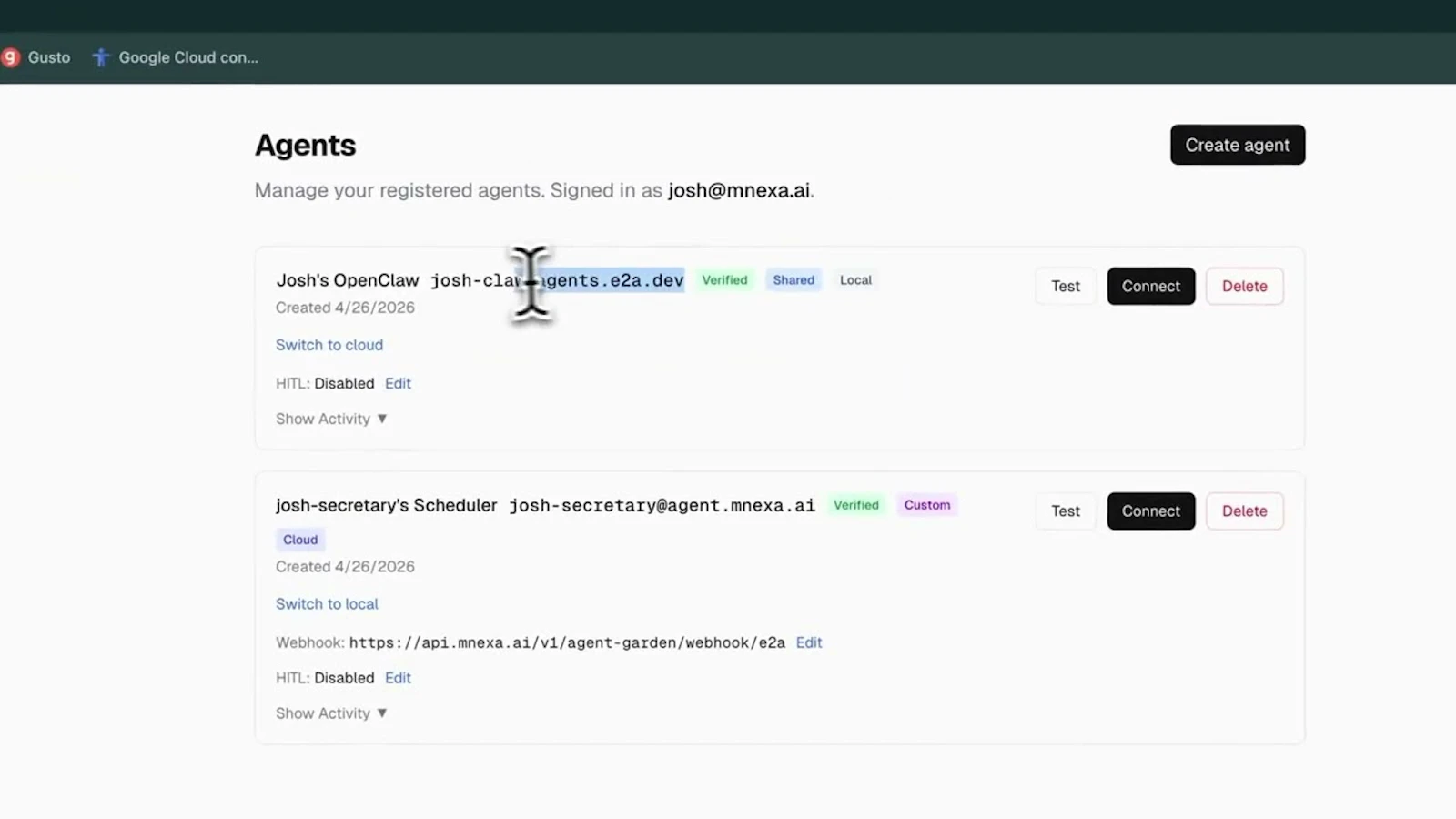
Task: Click the Local badge
Action: point(855,280)
